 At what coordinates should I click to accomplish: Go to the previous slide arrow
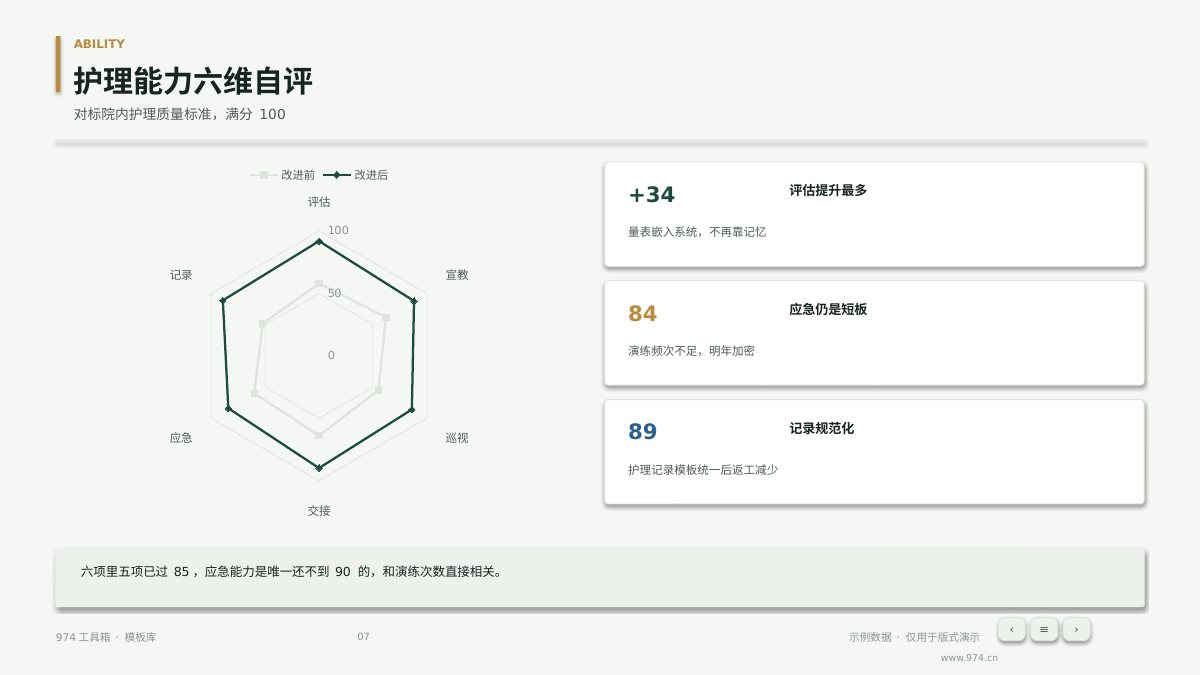click(x=1012, y=629)
